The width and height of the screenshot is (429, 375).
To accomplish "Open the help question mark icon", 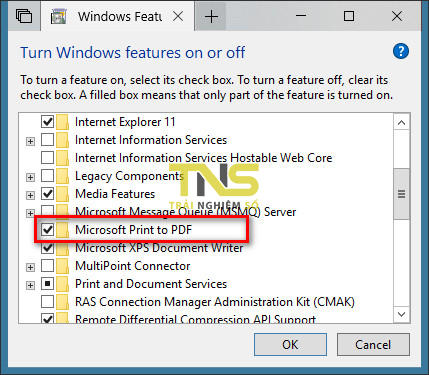I will pyautogui.click(x=401, y=52).
